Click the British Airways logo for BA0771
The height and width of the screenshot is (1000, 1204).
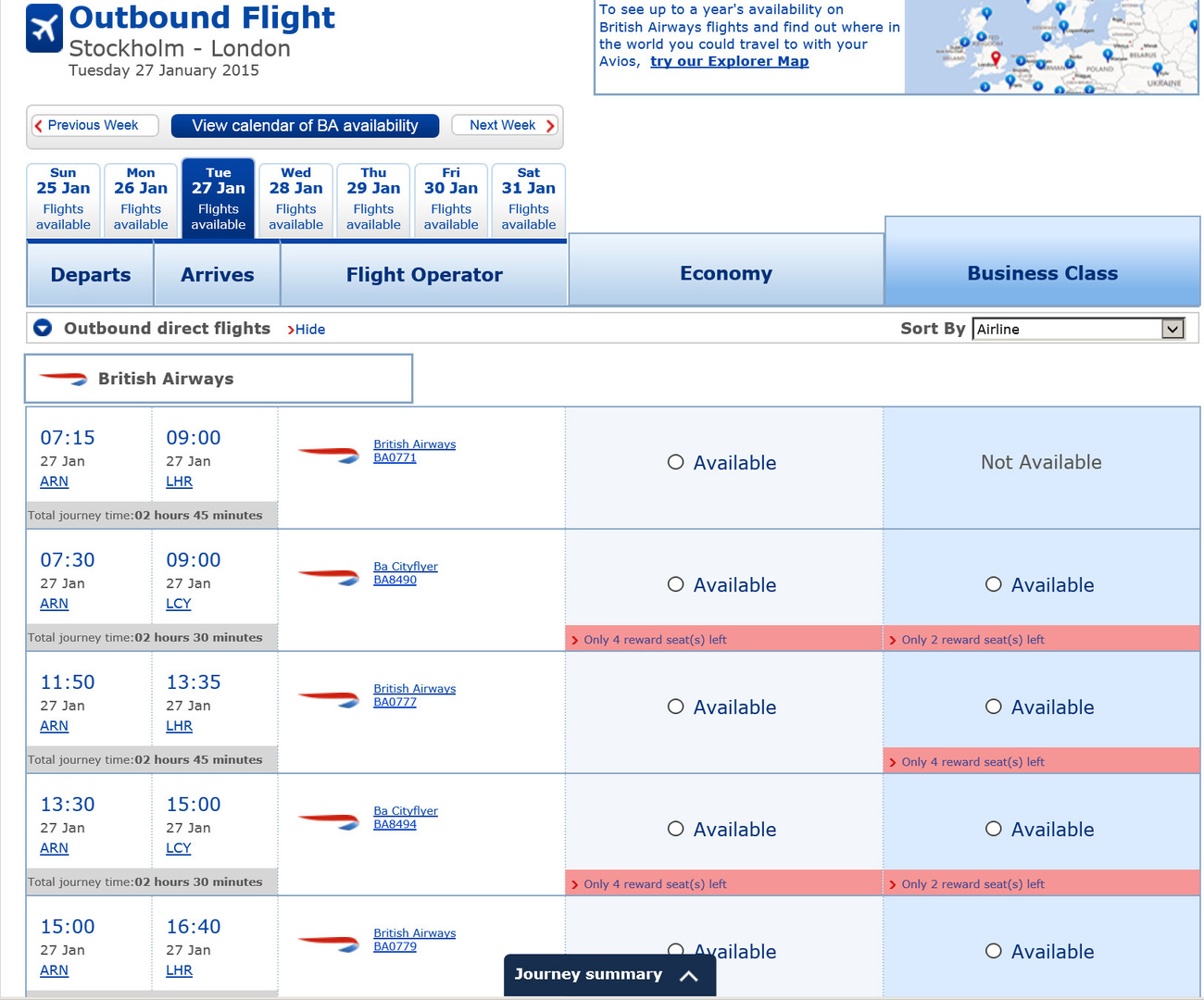pyautogui.click(x=329, y=454)
